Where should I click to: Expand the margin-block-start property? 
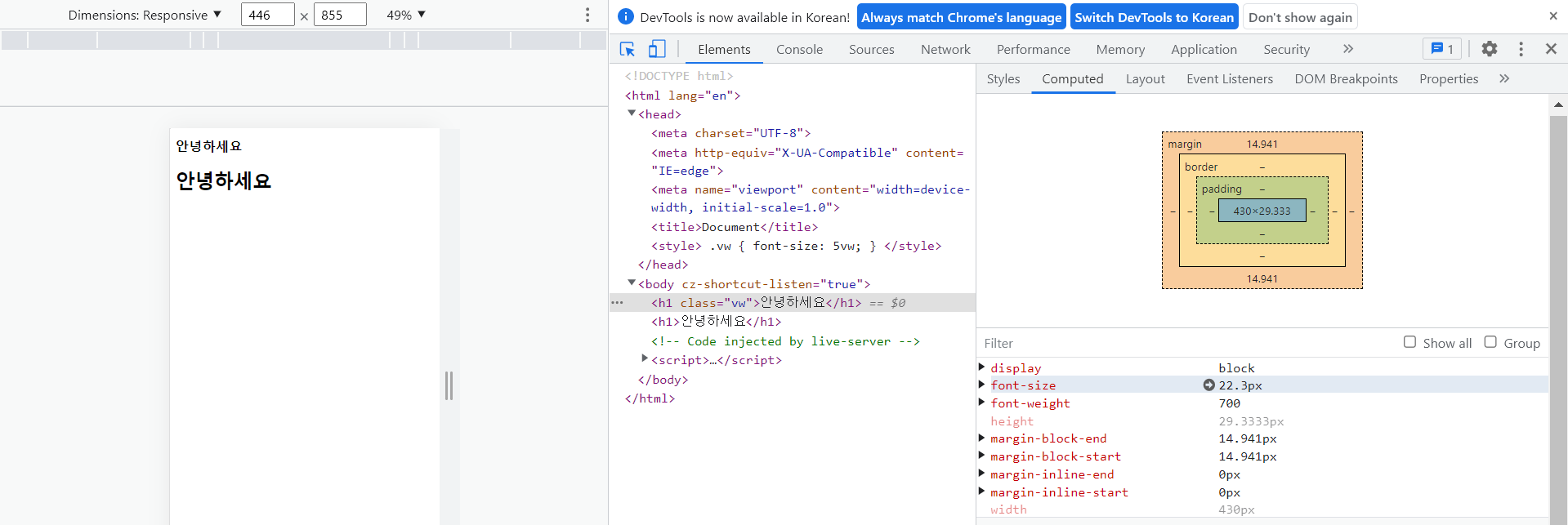click(982, 456)
